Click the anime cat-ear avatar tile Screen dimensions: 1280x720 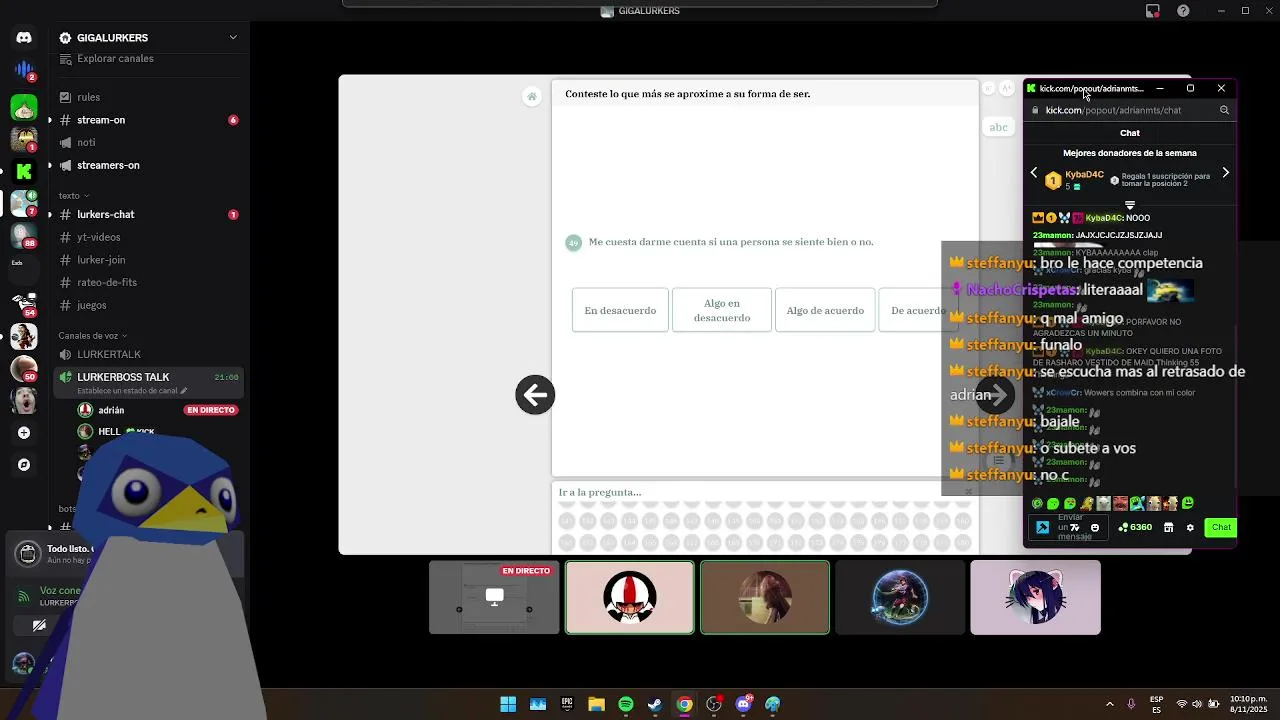1035,597
